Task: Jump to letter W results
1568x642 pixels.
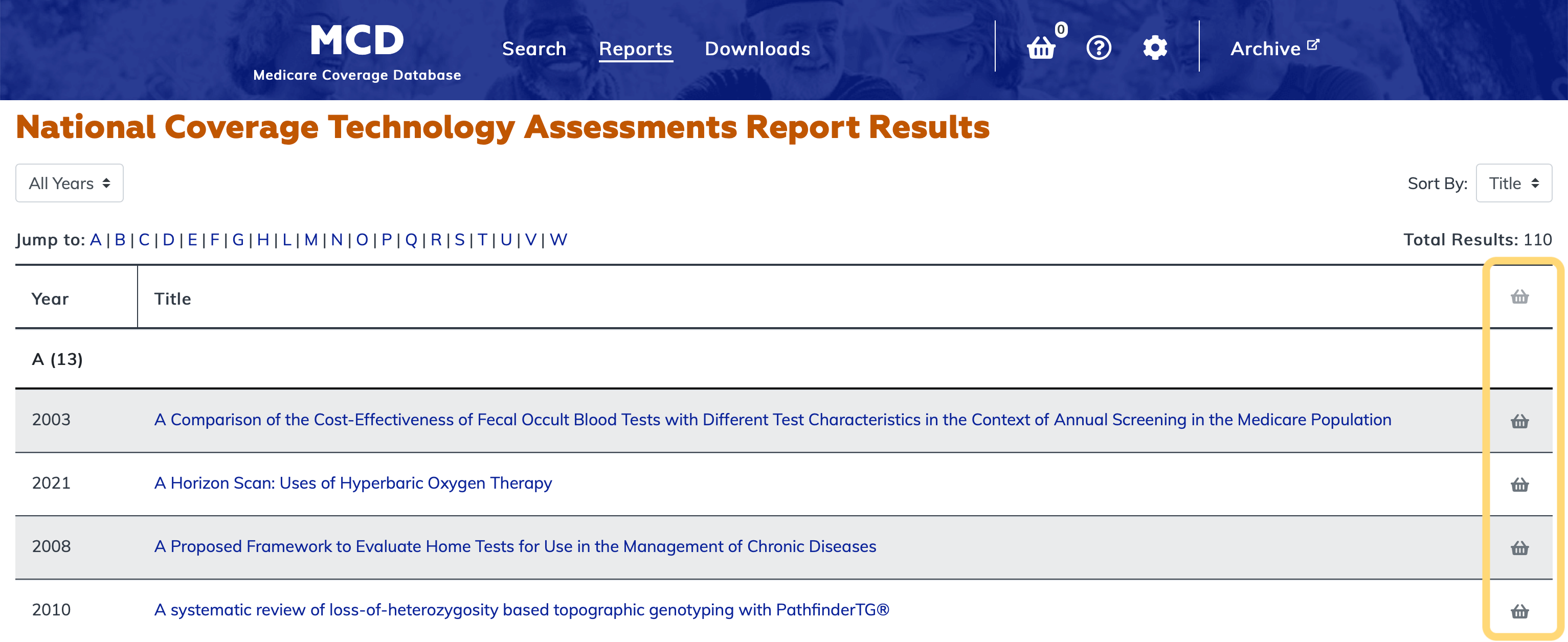Action: (x=558, y=240)
